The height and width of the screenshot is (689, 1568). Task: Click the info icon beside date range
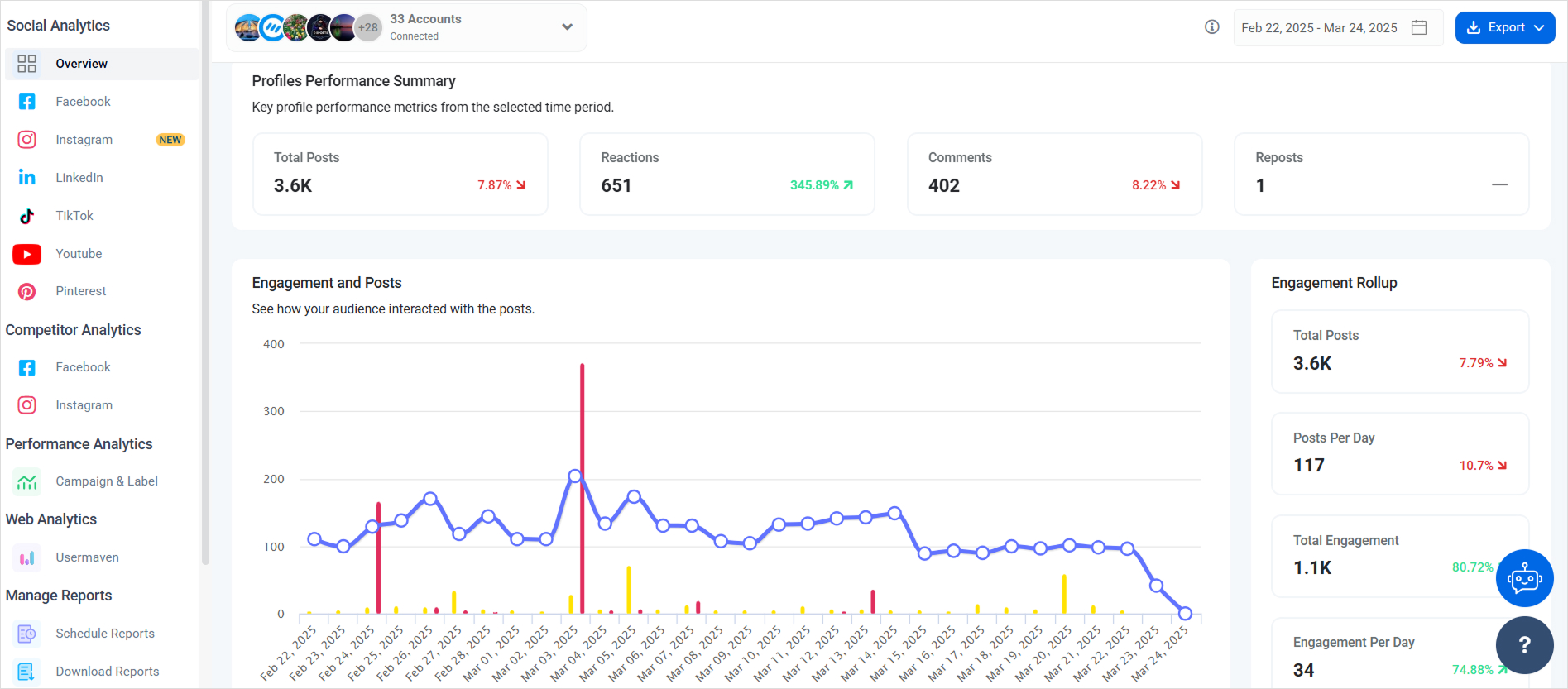[1212, 27]
